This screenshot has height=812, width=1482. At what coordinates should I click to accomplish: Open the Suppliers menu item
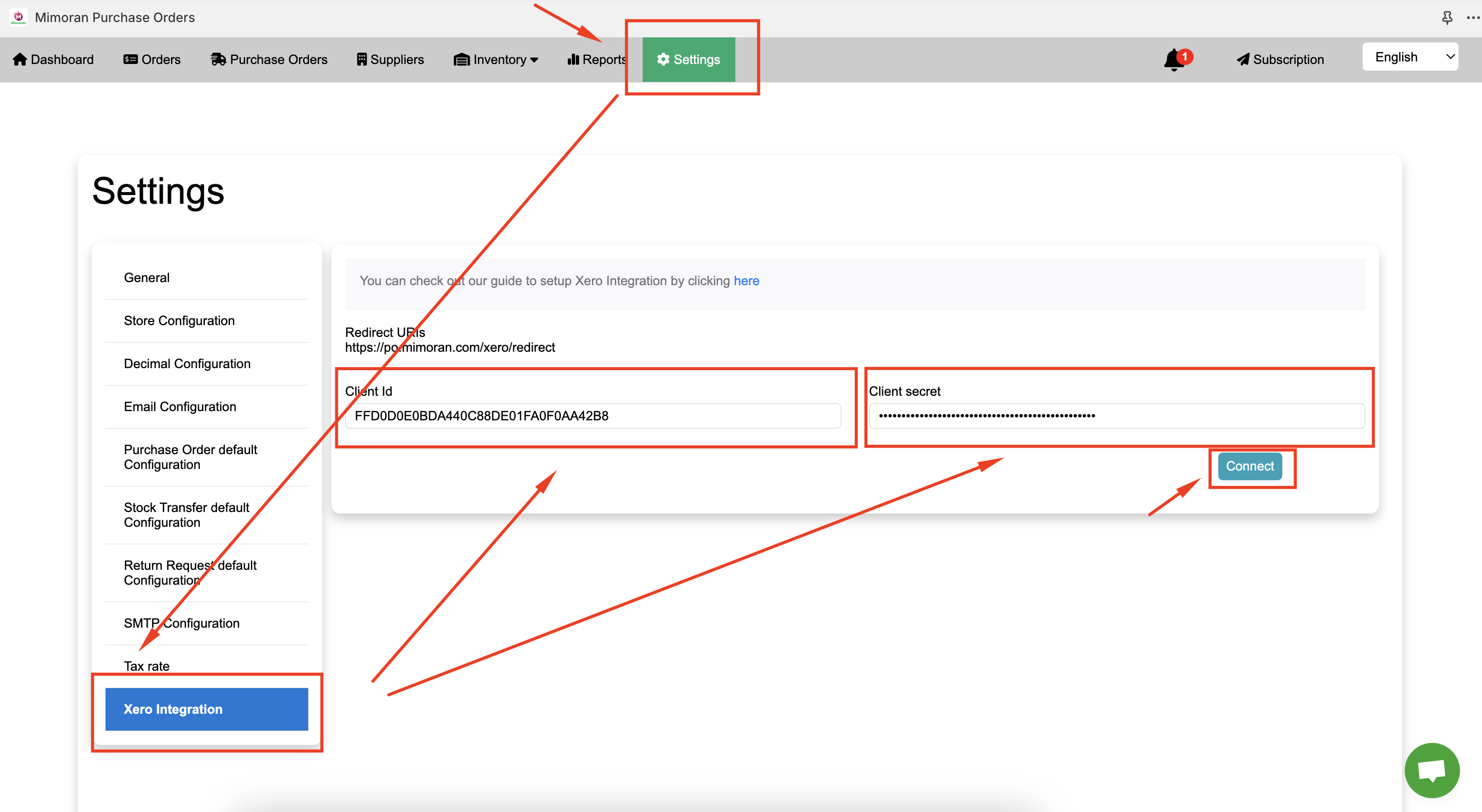point(390,59)
